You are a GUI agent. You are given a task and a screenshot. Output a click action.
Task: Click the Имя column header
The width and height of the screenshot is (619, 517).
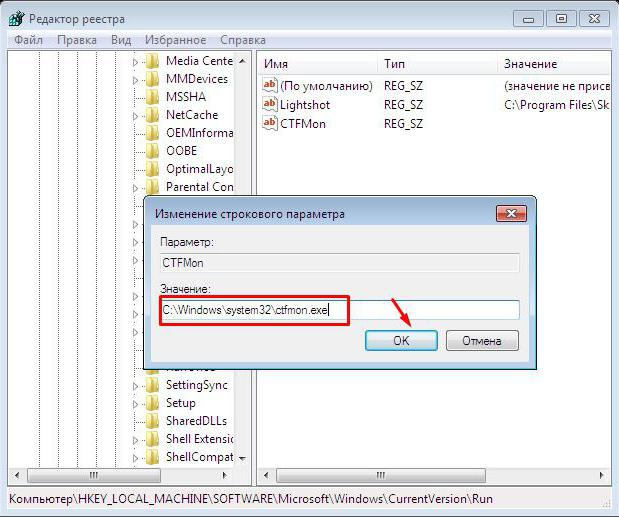click(319, 64)
